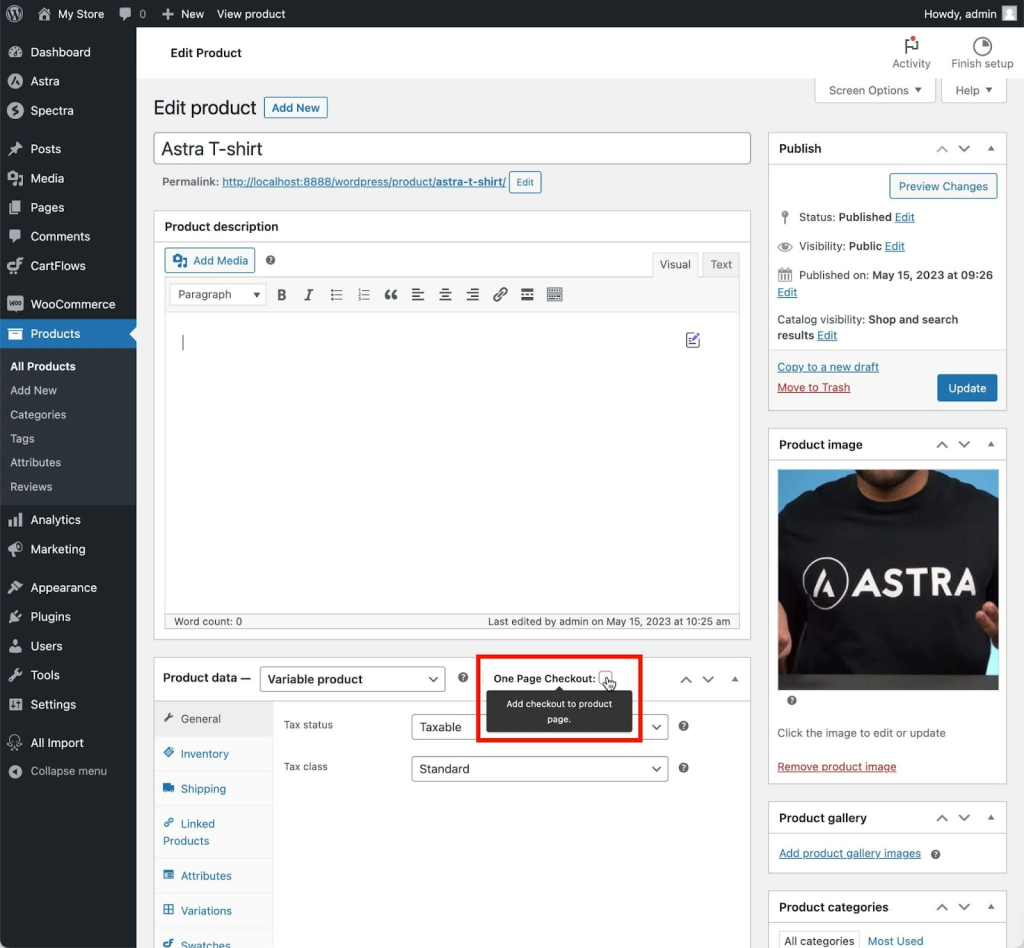Click the Astra T-shirt title field

452,148
